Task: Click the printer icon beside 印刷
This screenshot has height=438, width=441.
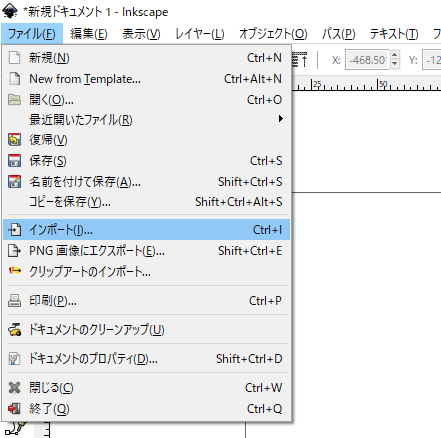Action: click(14, 301)
